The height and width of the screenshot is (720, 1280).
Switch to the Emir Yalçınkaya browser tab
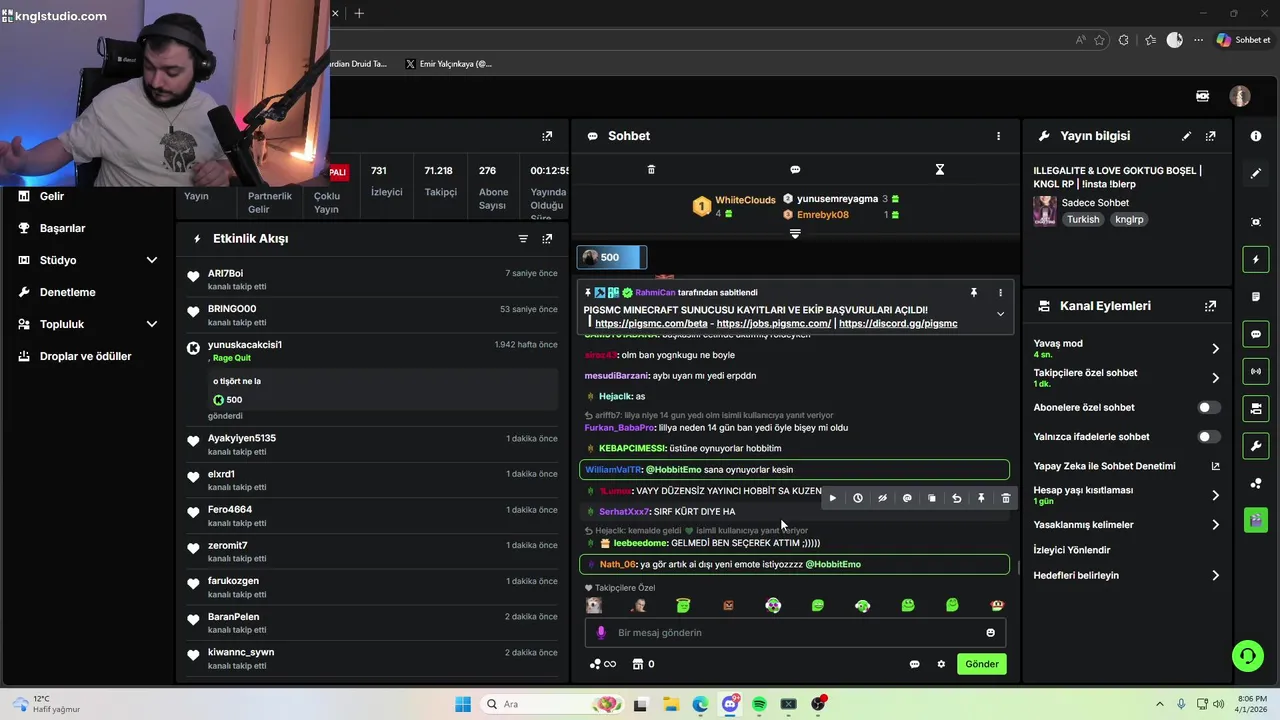(x=449, y=64)
